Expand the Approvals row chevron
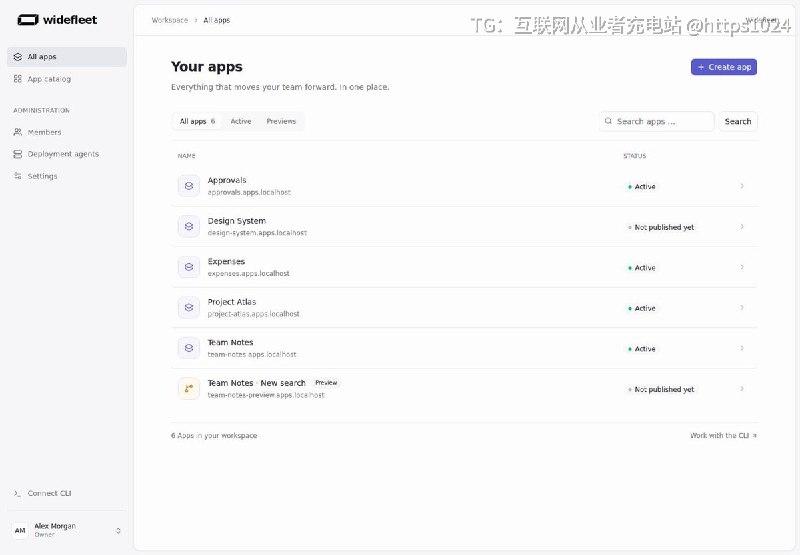This screenshot has height=555, width=800. (742, 186)
